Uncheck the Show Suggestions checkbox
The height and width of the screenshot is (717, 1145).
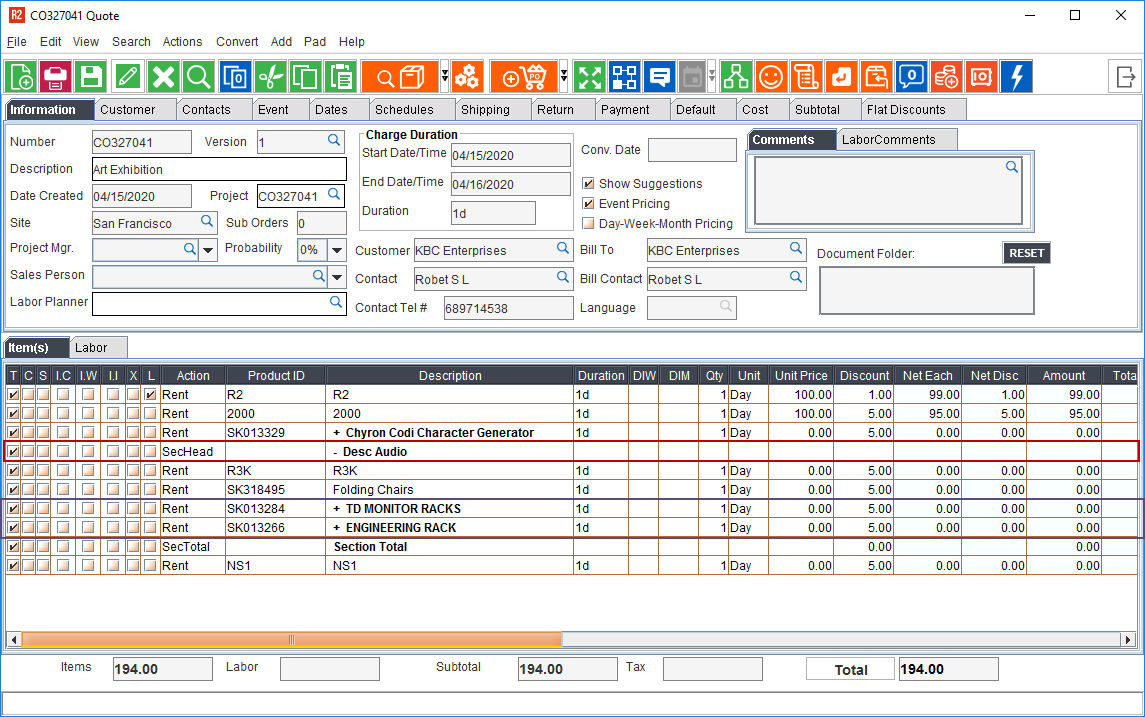[x=588, y=184]
